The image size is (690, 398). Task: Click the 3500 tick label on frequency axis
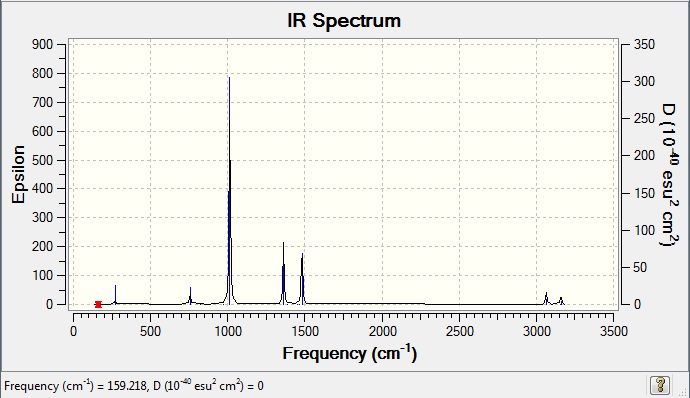click(x=614, y=331)
